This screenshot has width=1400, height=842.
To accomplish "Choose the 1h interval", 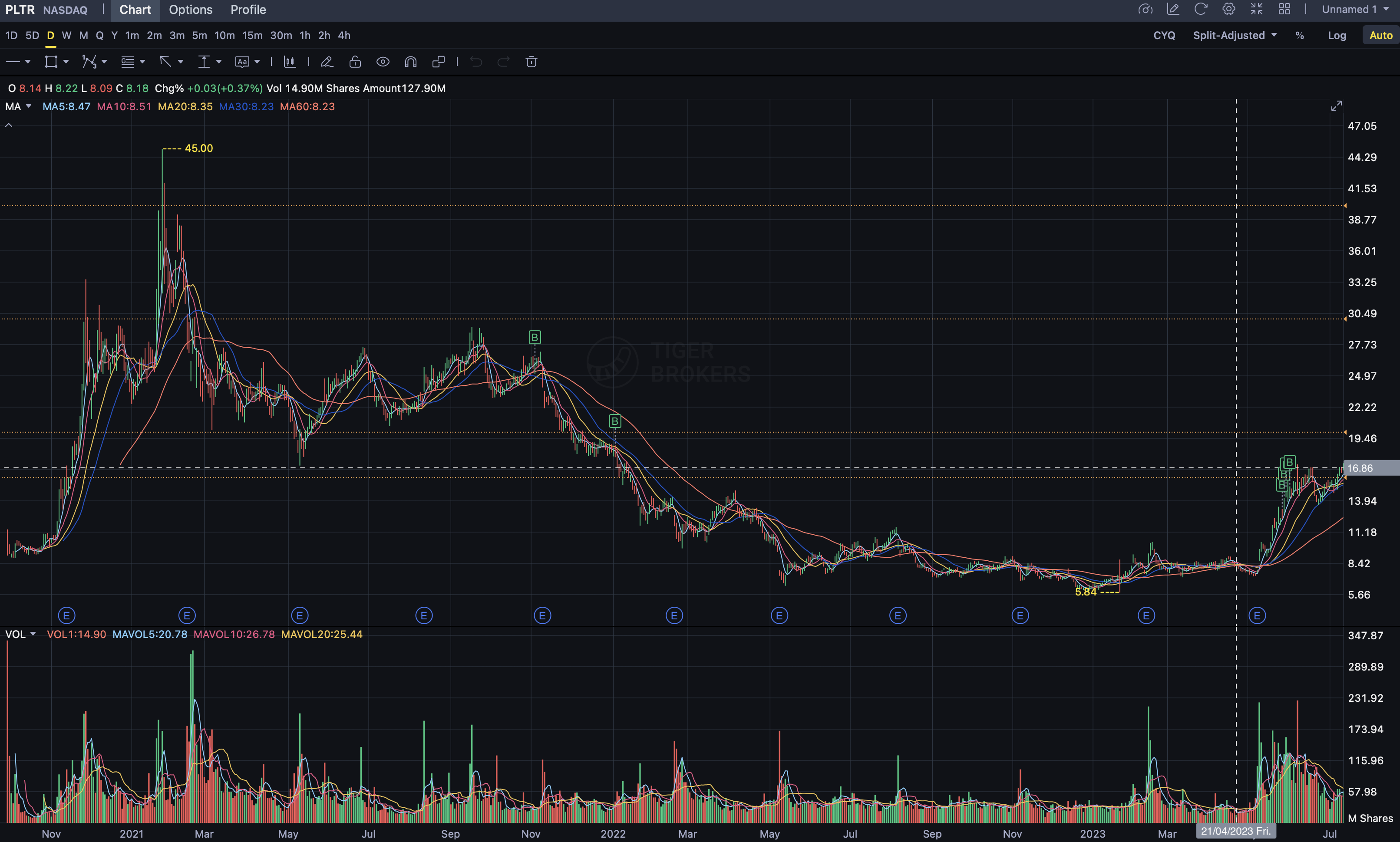I will click(x=305, y=35).
